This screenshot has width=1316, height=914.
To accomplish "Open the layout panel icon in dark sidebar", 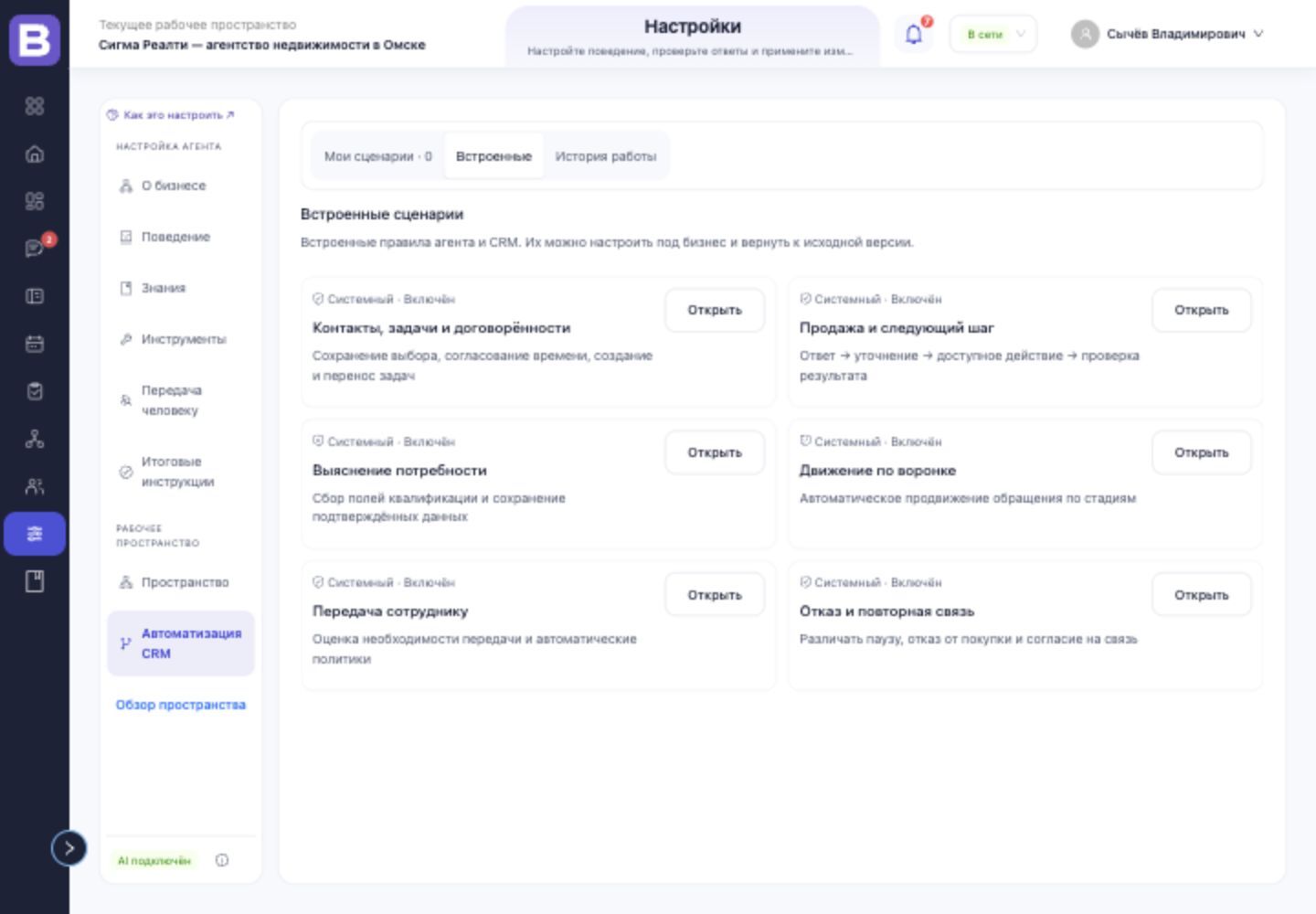I will point(35,296).
